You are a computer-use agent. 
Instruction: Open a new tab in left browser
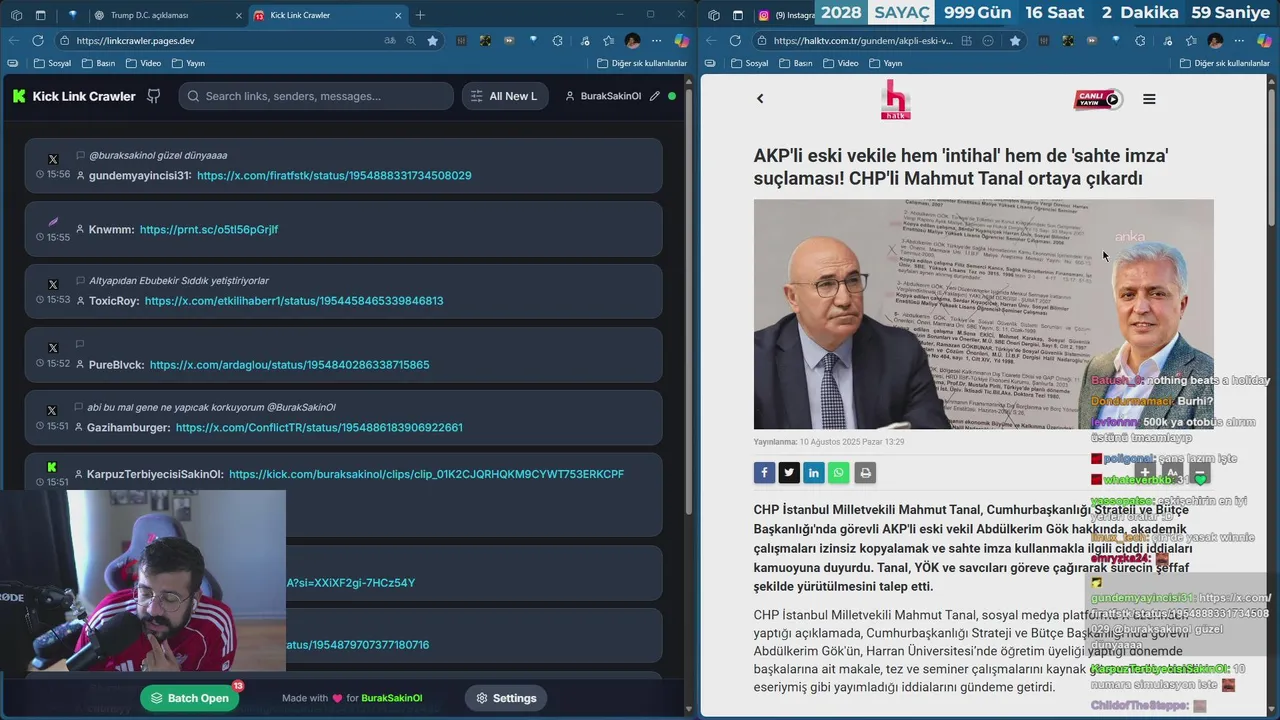tap(420, 15)
